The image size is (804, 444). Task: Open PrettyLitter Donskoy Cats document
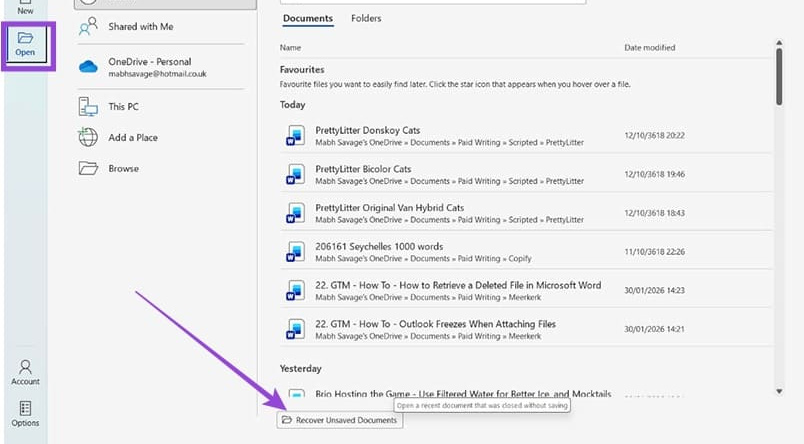[526, 135]
